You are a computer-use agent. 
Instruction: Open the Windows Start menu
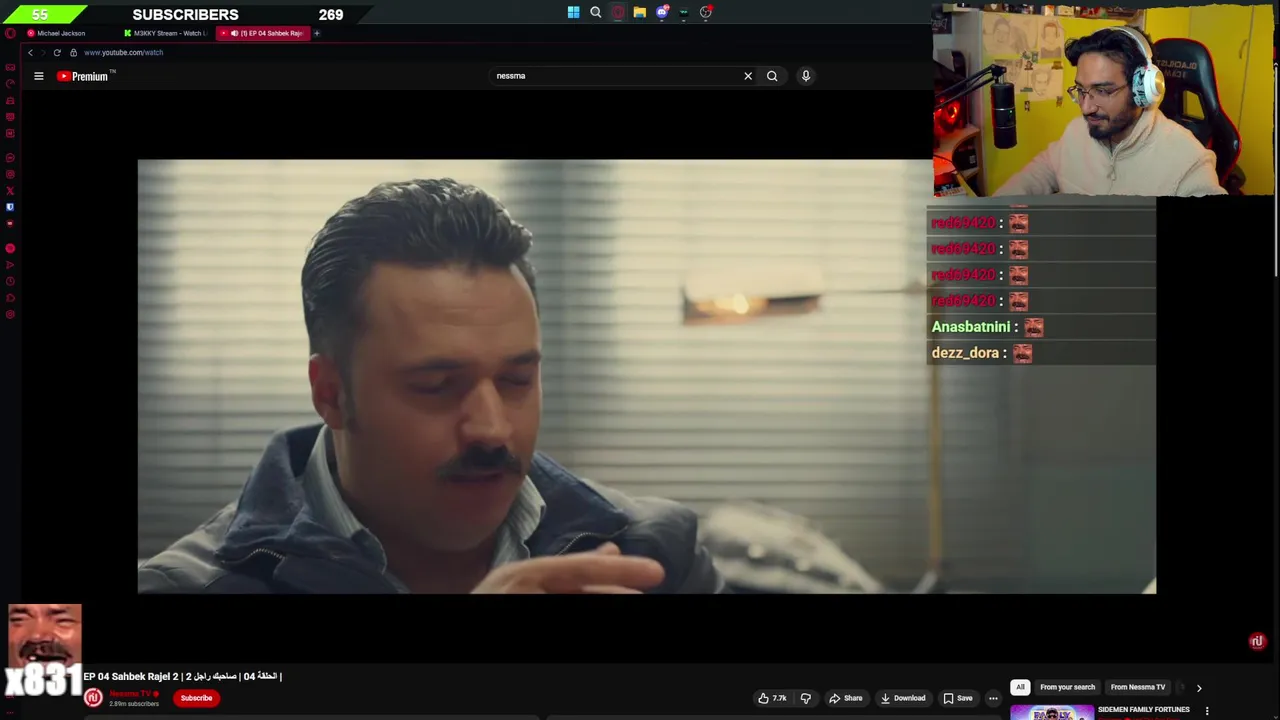point(573,13)
